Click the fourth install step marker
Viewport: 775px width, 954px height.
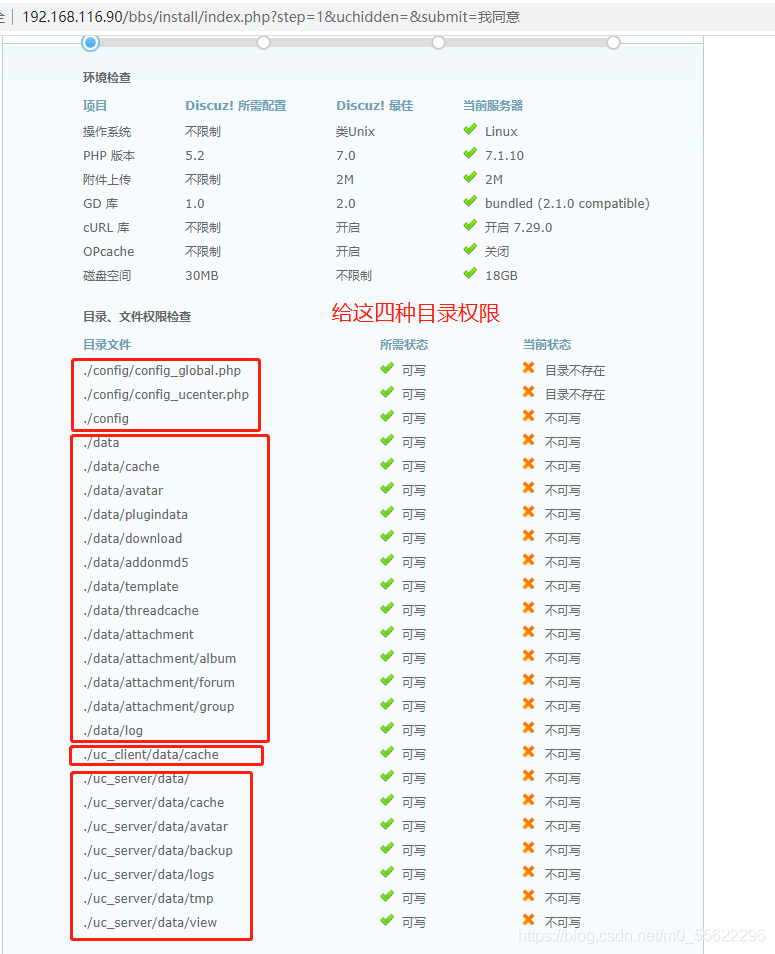pyautogui.click(x=614, y=43)
